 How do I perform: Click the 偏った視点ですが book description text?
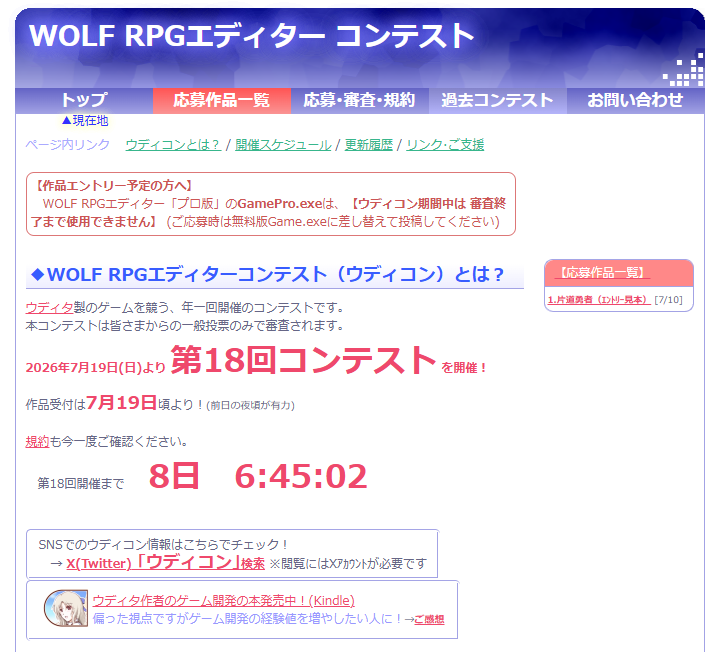click(248, 619)
